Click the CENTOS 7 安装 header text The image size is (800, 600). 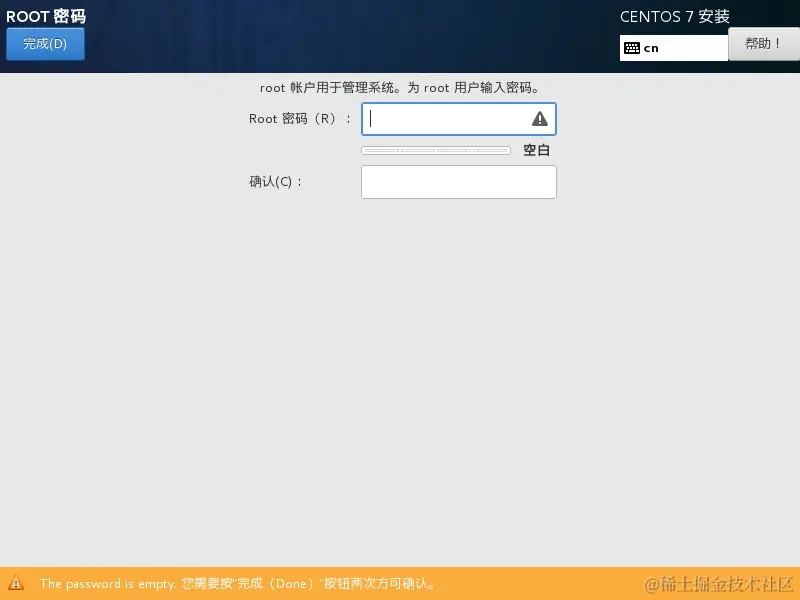click(671, 16)
